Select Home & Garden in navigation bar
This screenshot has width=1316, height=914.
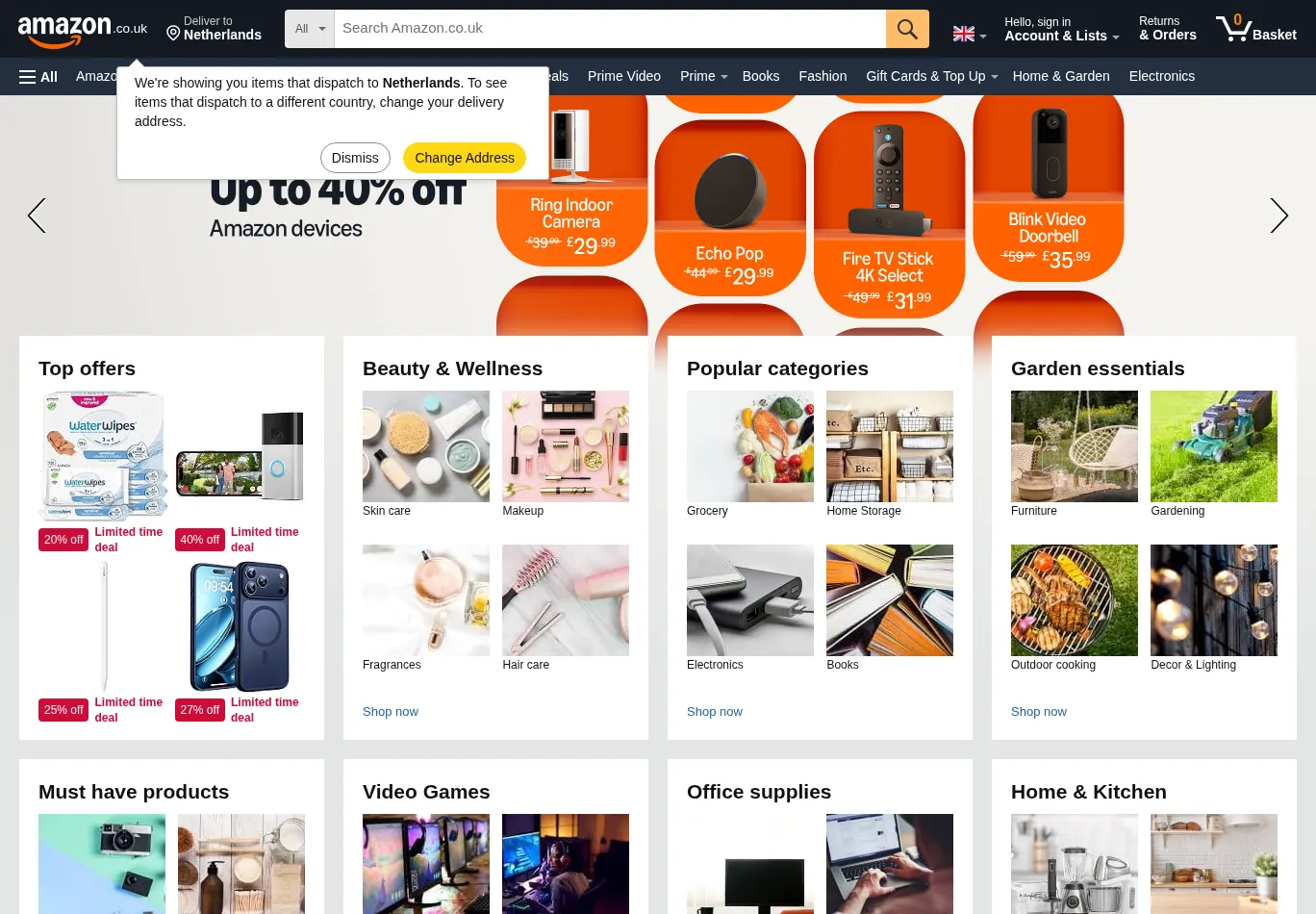pos(1061,76)
